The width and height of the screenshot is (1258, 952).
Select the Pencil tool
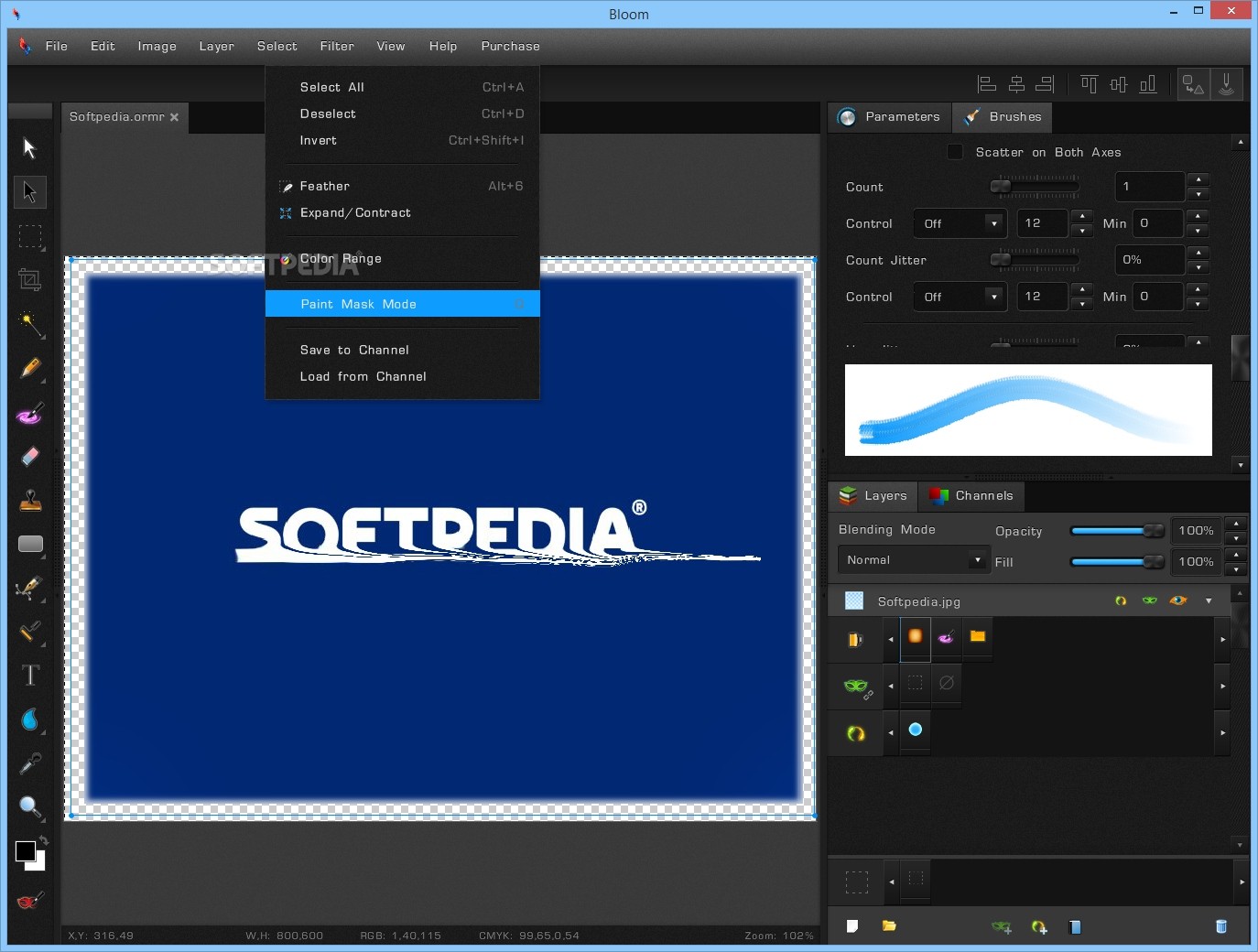(30, 368)
